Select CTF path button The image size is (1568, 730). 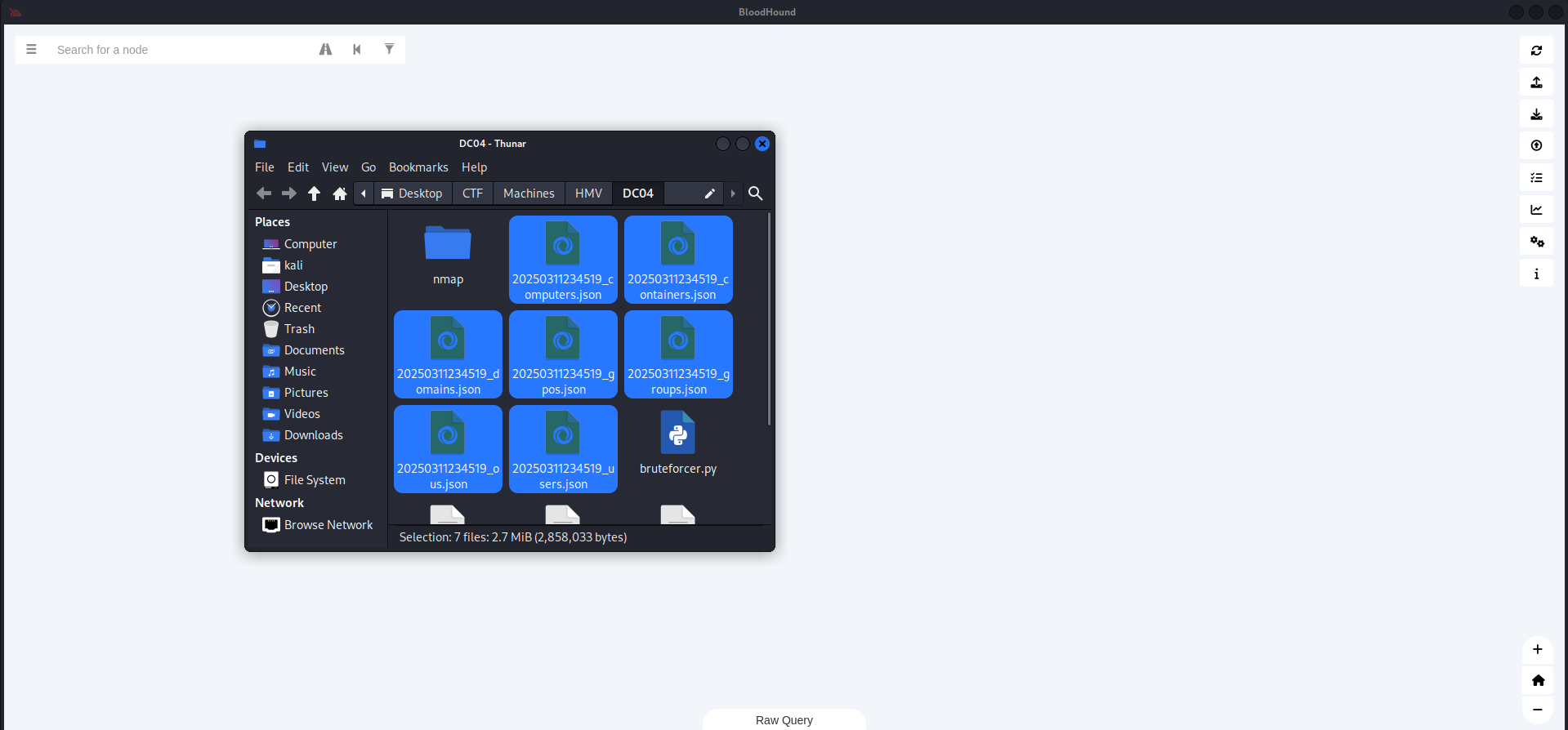[x=472, y=193]
